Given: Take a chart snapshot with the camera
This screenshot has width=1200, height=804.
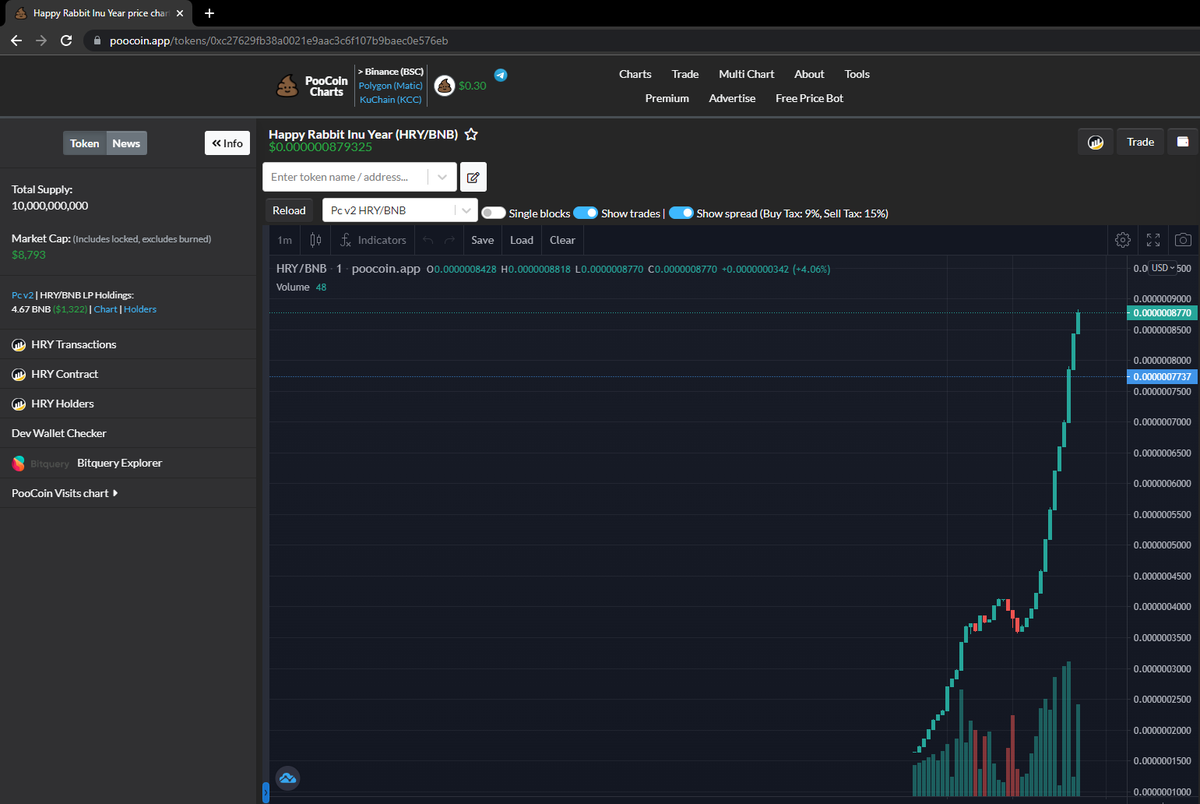Looking at the screenshot, I should (x=1183, y=240).
